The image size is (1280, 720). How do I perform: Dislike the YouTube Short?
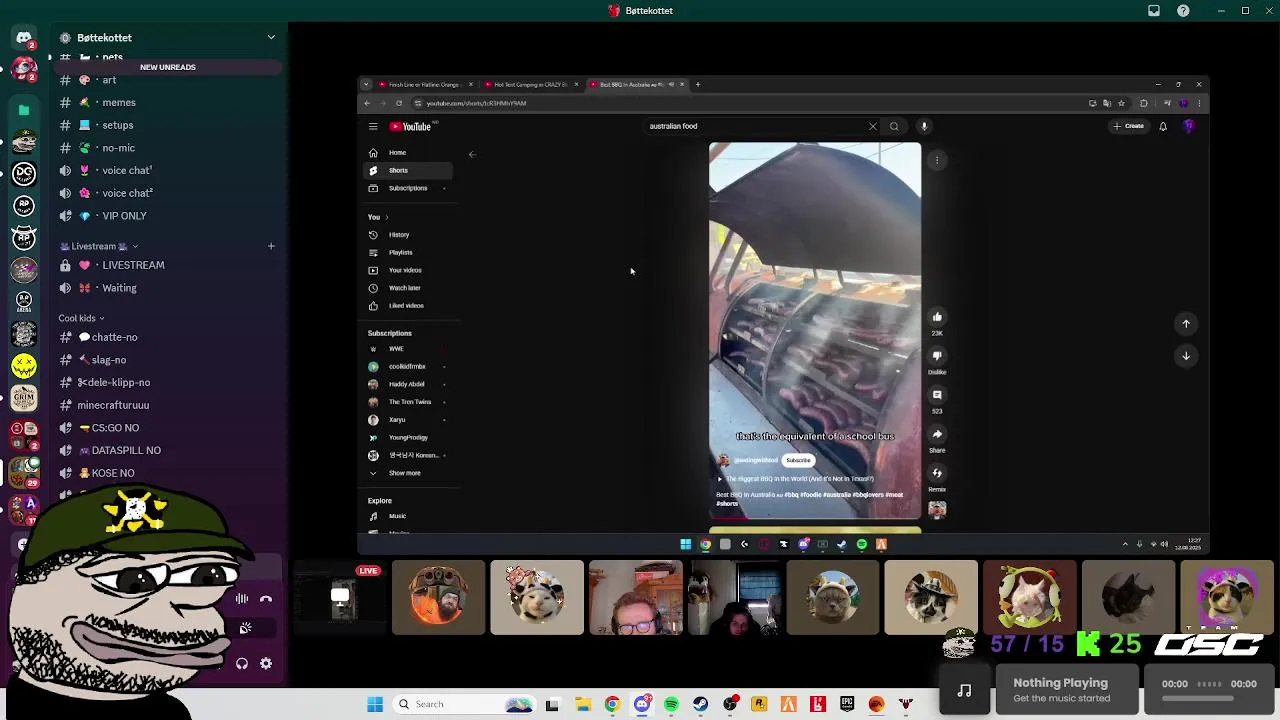[x=937, y=356]
